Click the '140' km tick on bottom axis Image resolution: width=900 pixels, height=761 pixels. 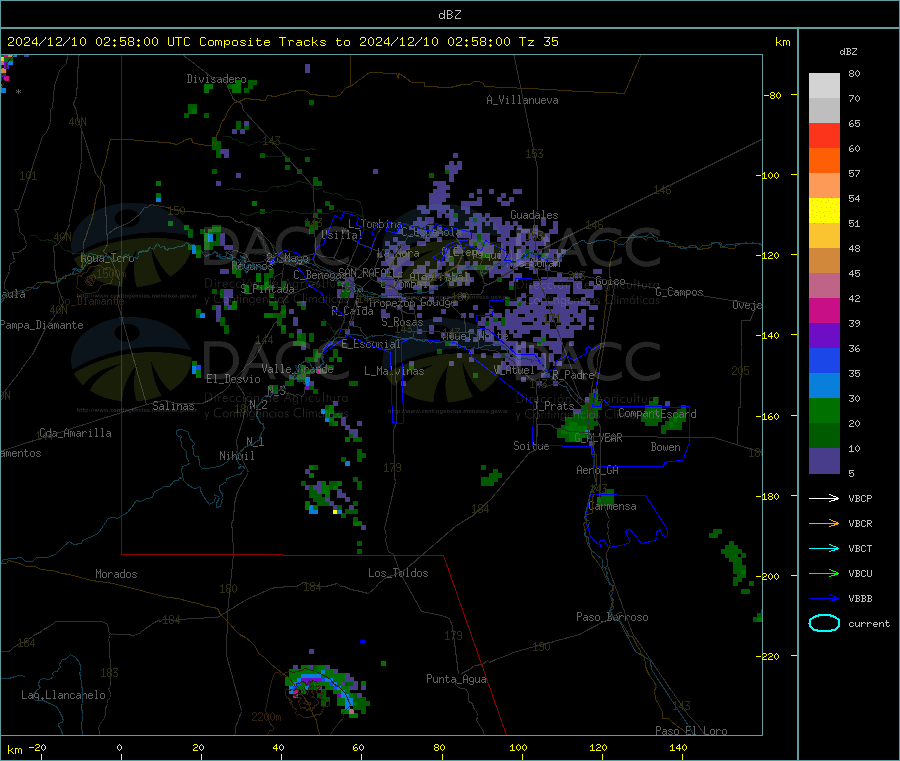pyautogui.click(x=678, y=747)
